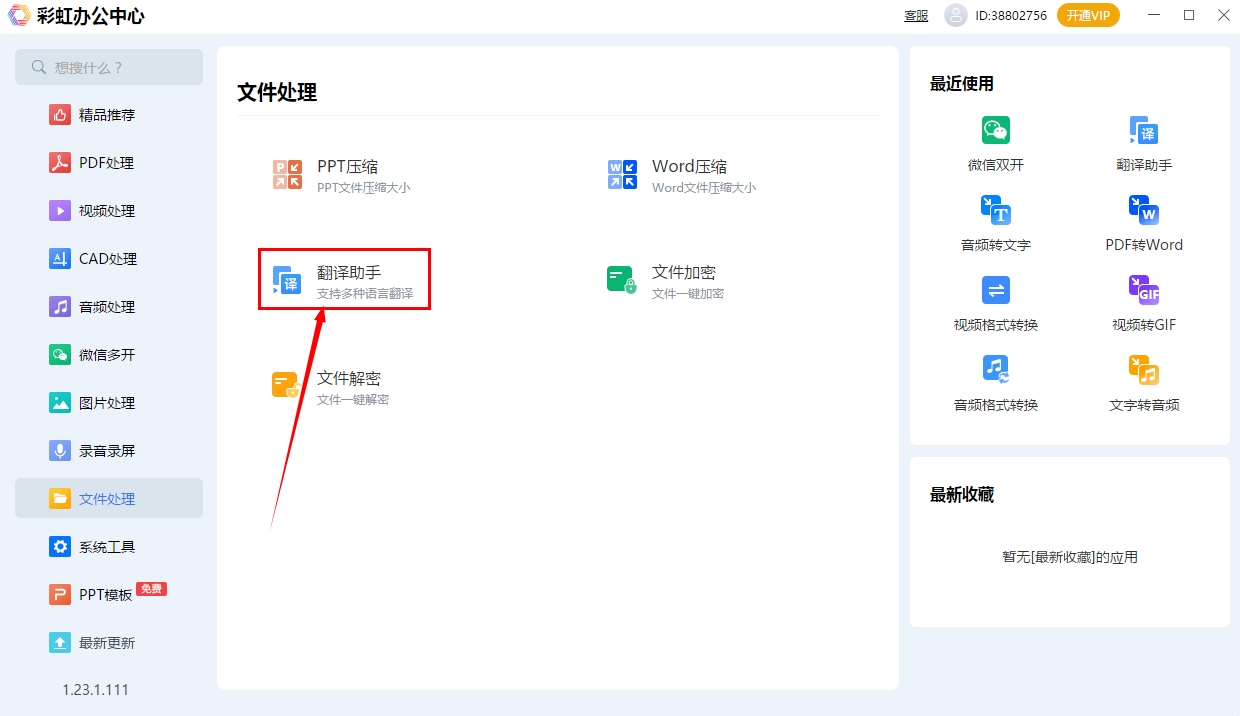The image size is (1240, 716).
Task: Select PDF处理 in the sidebar
Action: click(x=108, y=162)
